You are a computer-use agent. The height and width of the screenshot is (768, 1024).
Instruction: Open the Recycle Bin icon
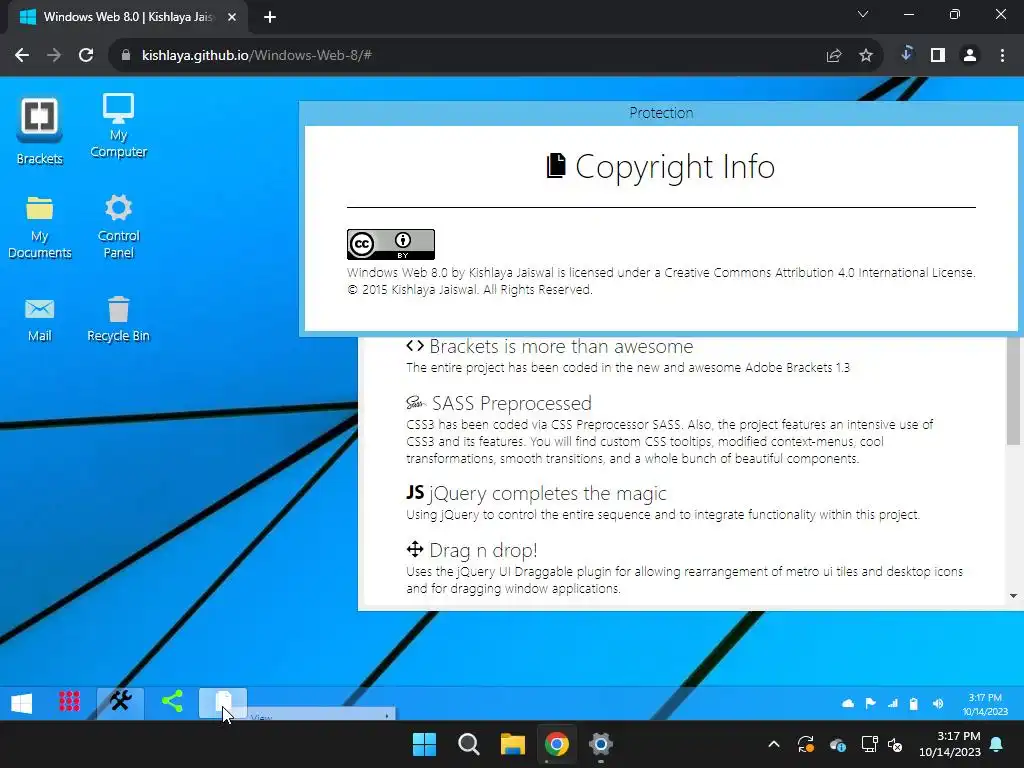point(118,319)
